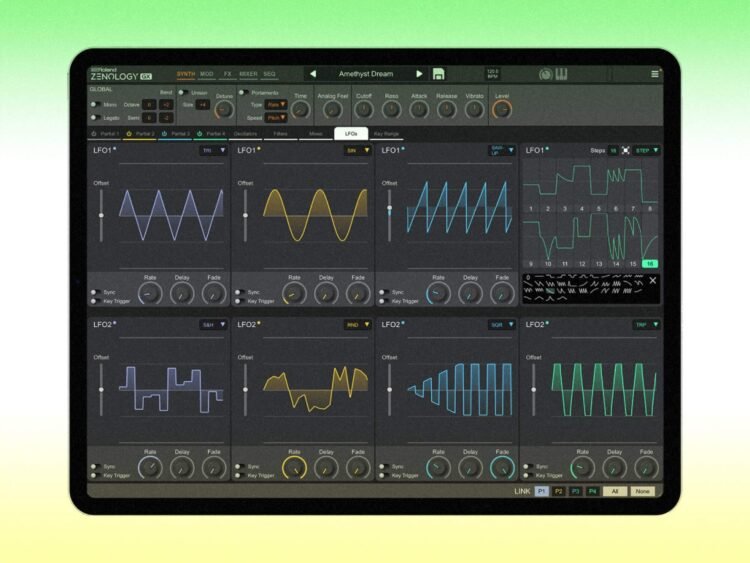Toggle Key Trigger in the SIN LFO1 panel
This screenshot has width=750, height=563.
pos(239,301)
